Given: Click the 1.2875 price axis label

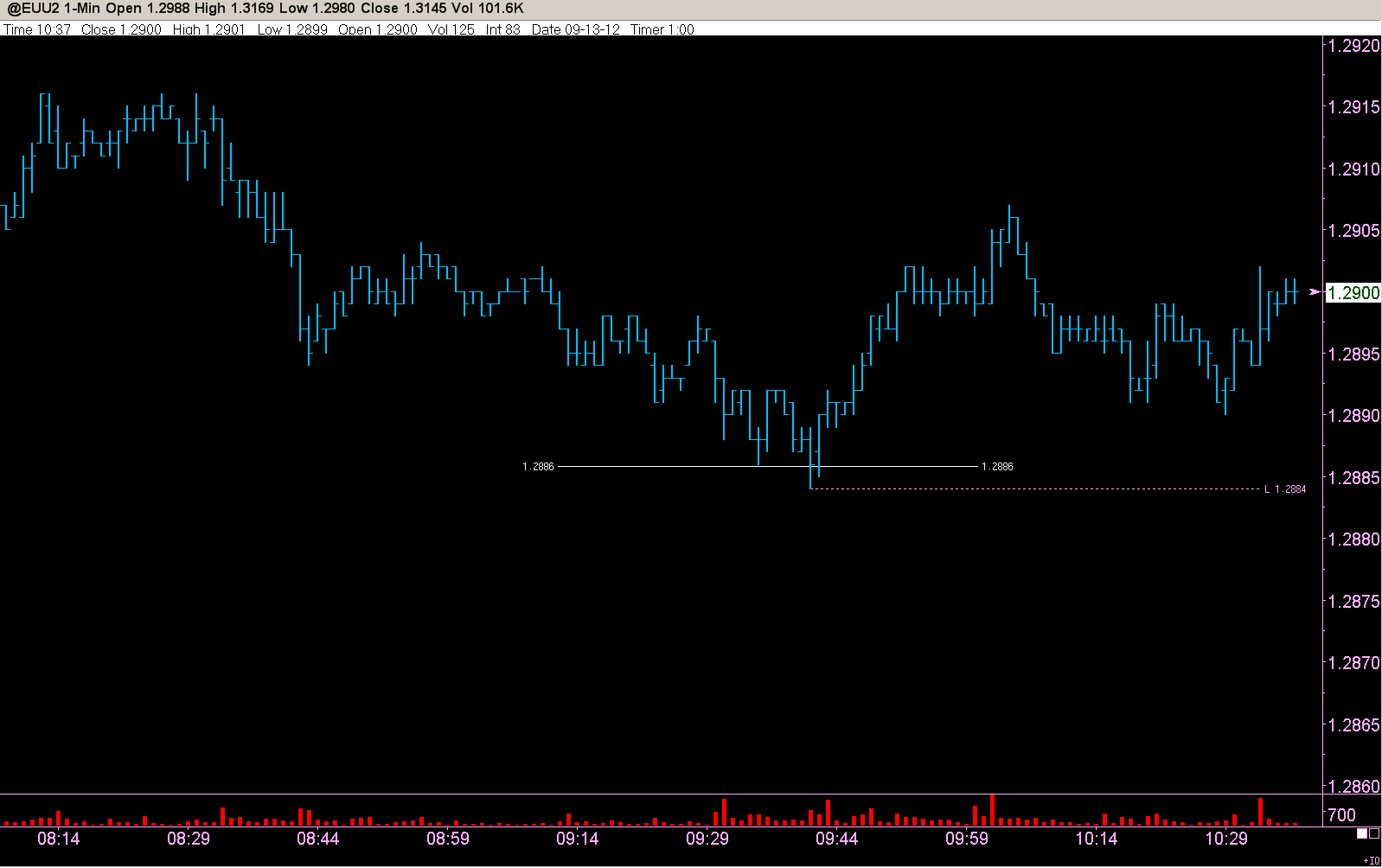Looking at the screenshot, I should pos(1353,602).
